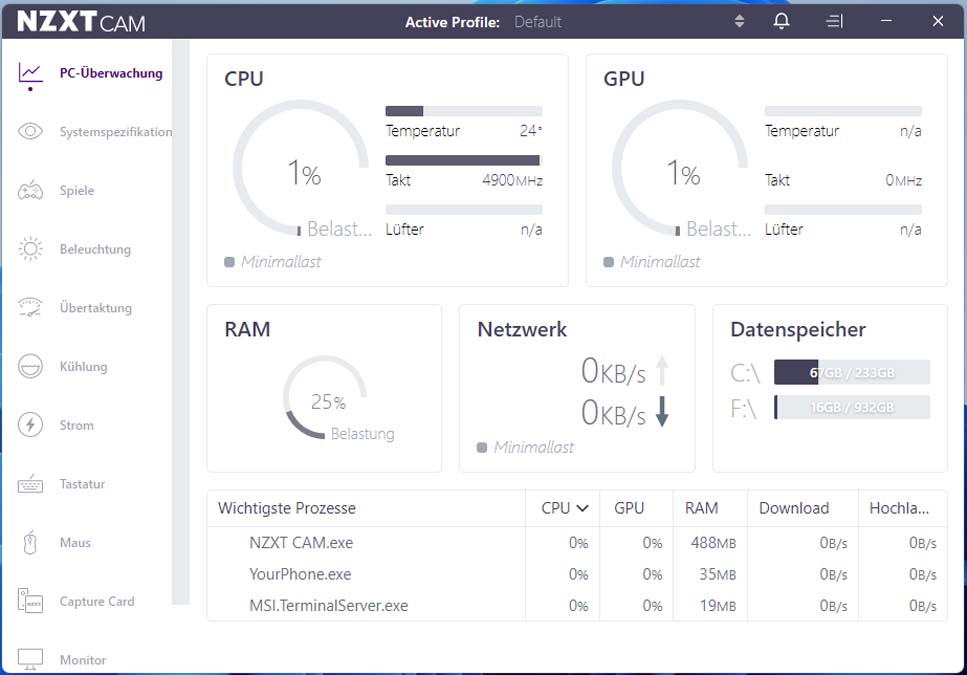Sort the process list by GPU column
The height and width of the screenshot is (675, 967).
629,508
